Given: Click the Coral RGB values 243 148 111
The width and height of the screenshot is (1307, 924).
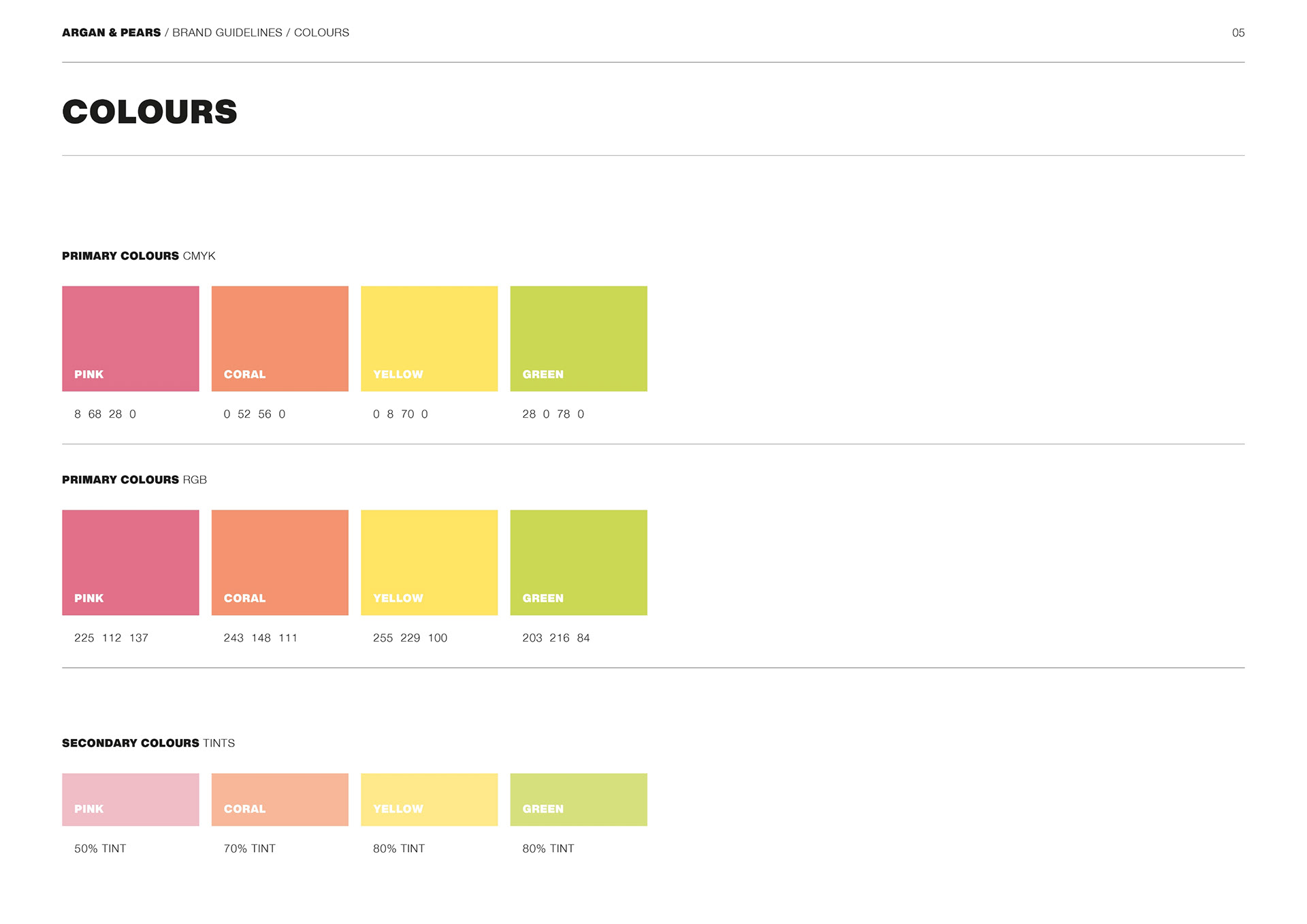Looking at the screenshot, I should (x=260, y=638).
